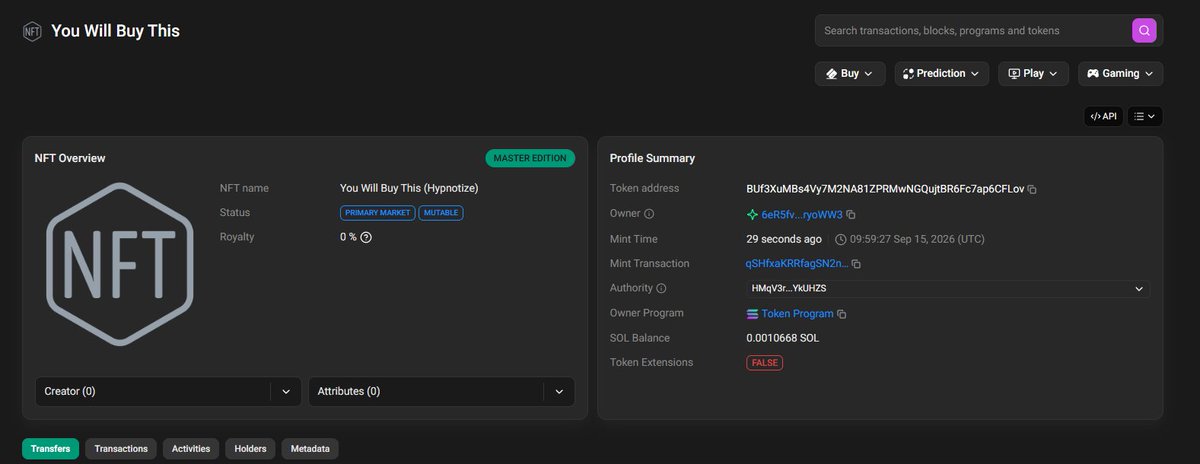Viewport: 1200px width, 464px height.
Task: Click the FALSE token extensions badge
Action: coord(764,363)
